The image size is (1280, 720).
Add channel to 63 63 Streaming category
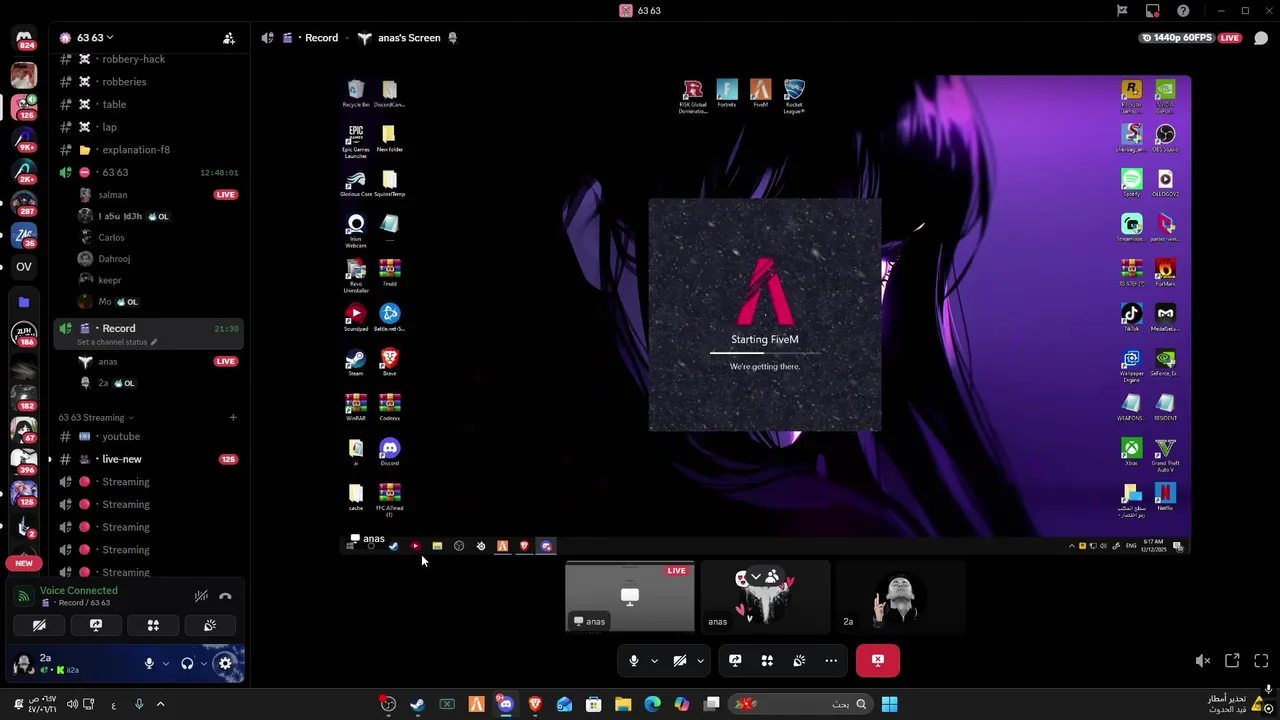[233, 417]
